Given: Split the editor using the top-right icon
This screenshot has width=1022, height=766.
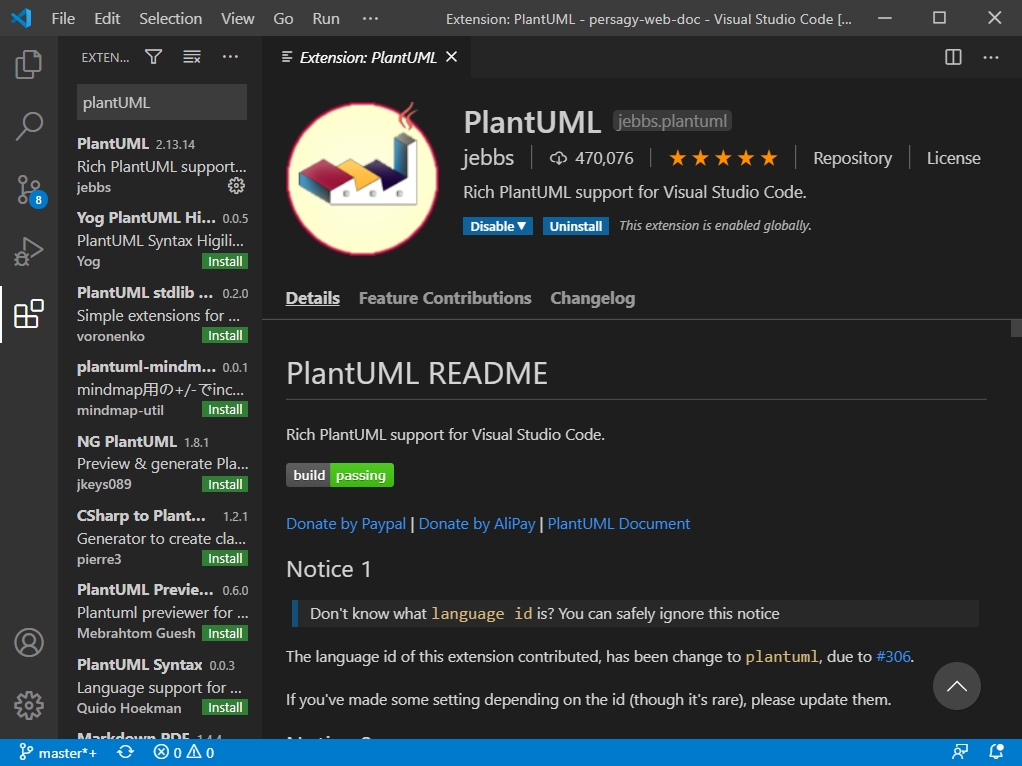Looking at the screenshot, I should 951,57.
